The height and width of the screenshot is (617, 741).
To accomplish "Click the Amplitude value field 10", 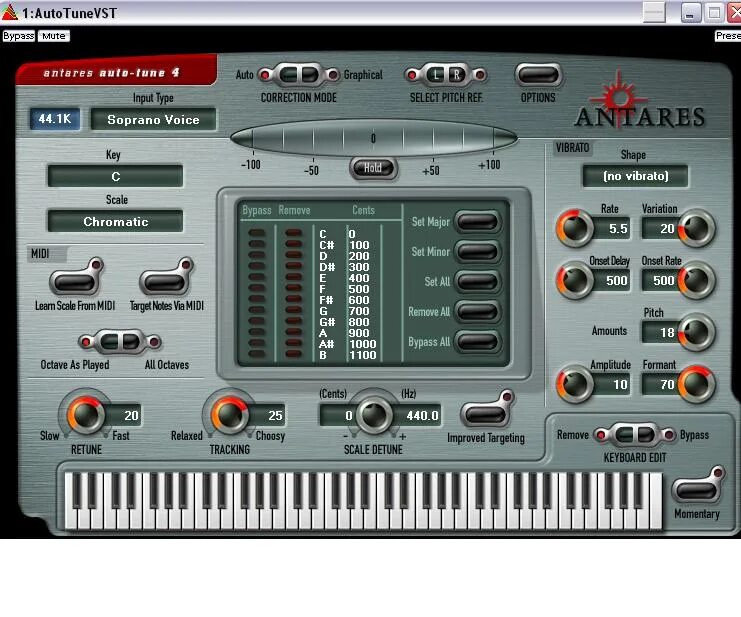I will 612,385.
